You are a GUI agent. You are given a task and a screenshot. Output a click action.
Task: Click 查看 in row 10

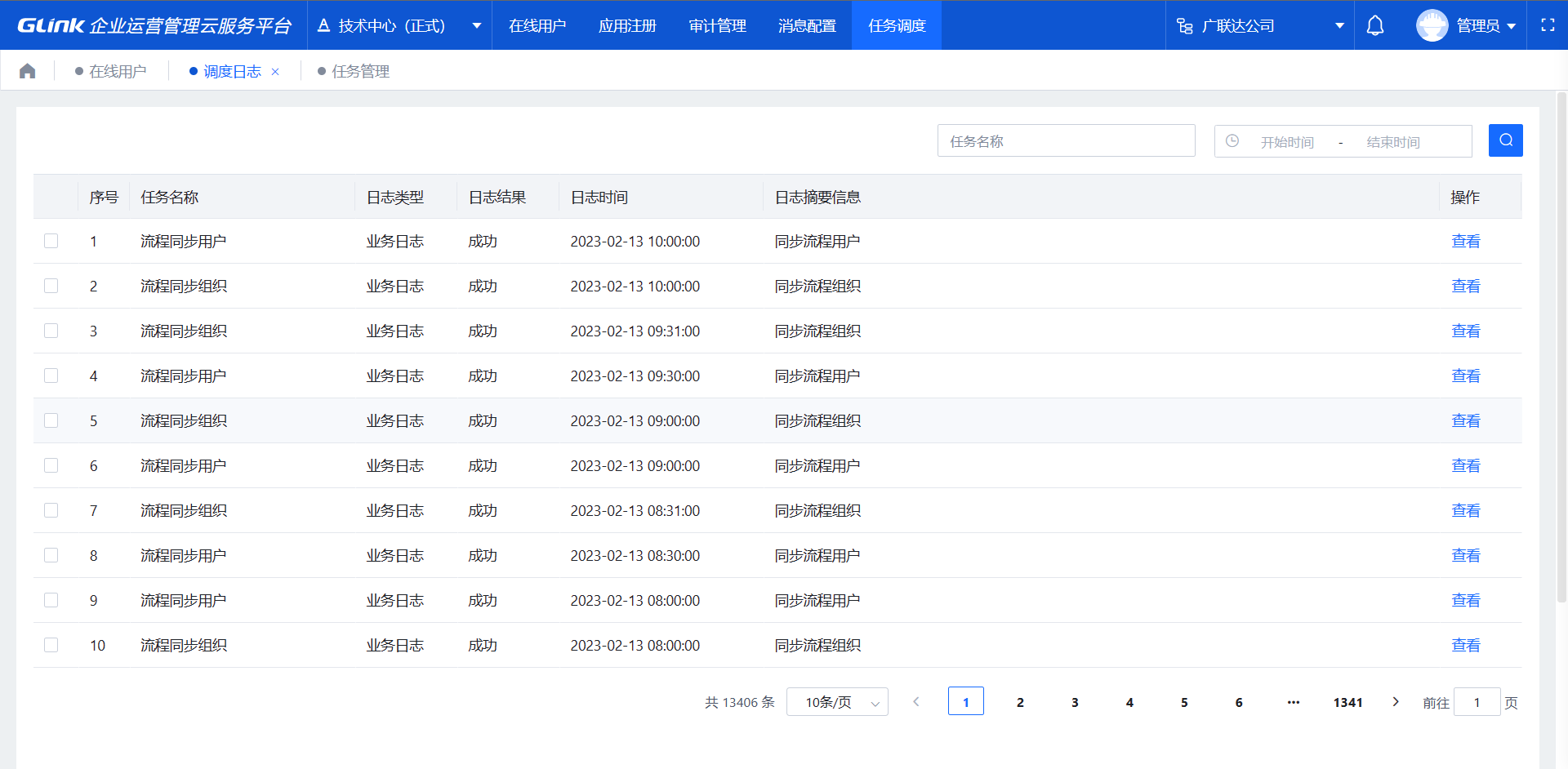(1466, 645)
